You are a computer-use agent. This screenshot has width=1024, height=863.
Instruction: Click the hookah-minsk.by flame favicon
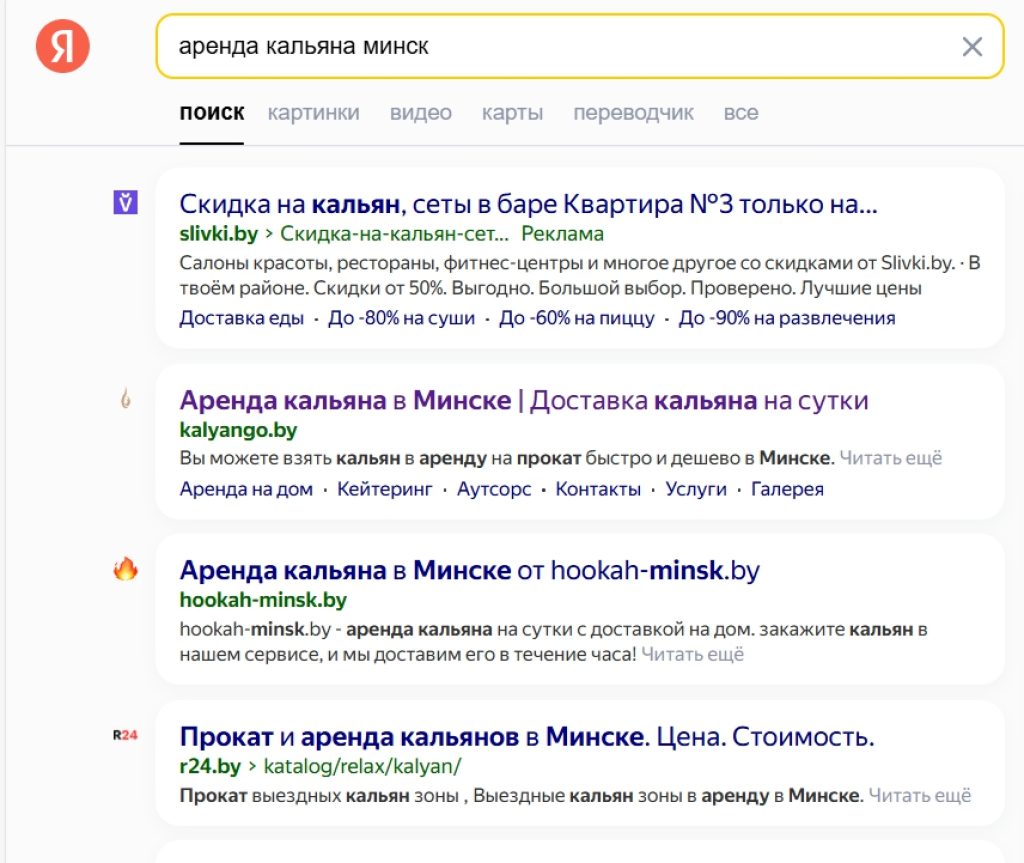point(125,570)
